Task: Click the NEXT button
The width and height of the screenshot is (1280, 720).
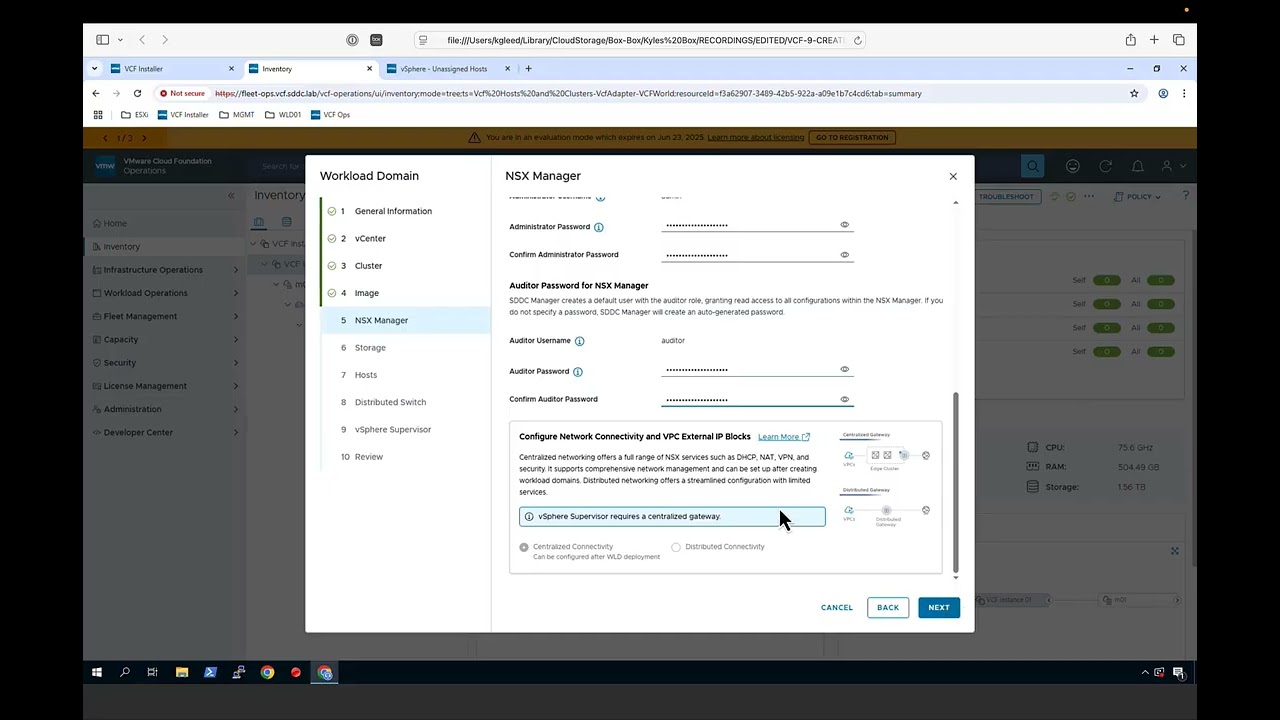Action: coord(939,607)
